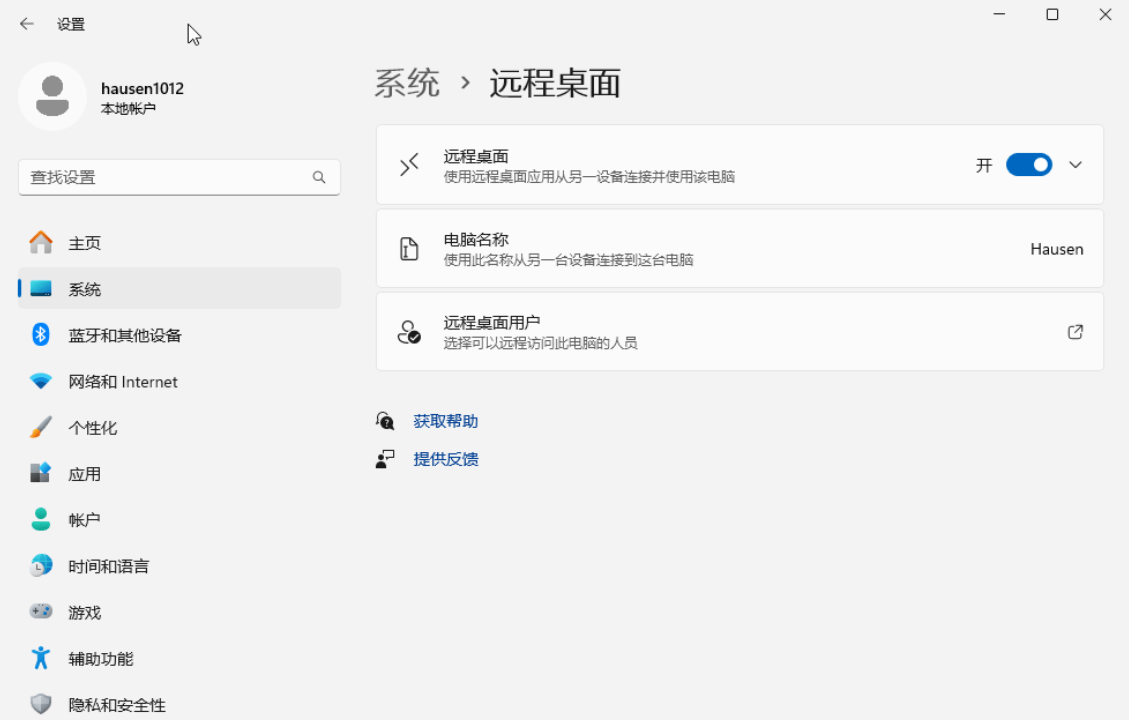Image resolution: width=1129 pixels, height=720 pixels.
Task: Disable the 远程桌面 toggle switch
Action: (x=1029, y=164)
